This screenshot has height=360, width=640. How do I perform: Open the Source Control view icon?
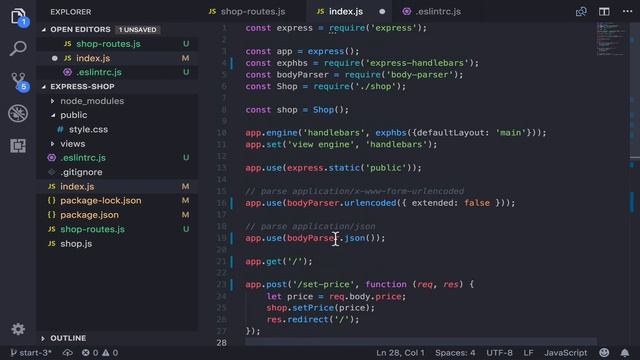click(19, 82)
